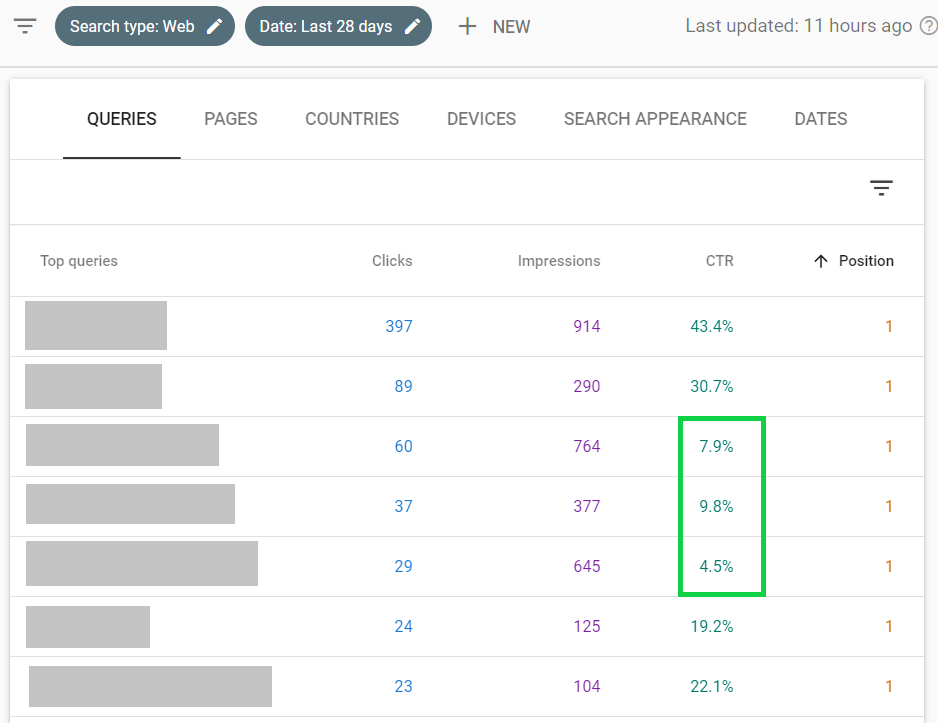Image resolution: width=938 pixels, height=723 pixels.
Task: Sort by Position column header
Action: click(866, 261)
